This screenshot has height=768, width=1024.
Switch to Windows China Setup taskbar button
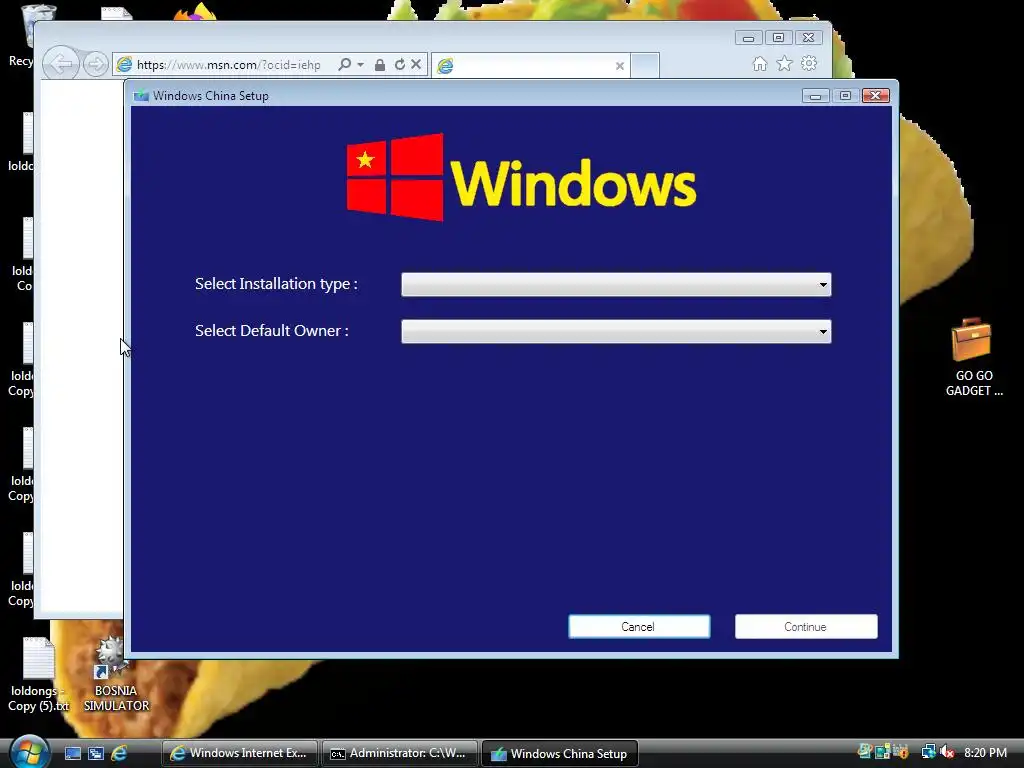[x=560, y=753]
